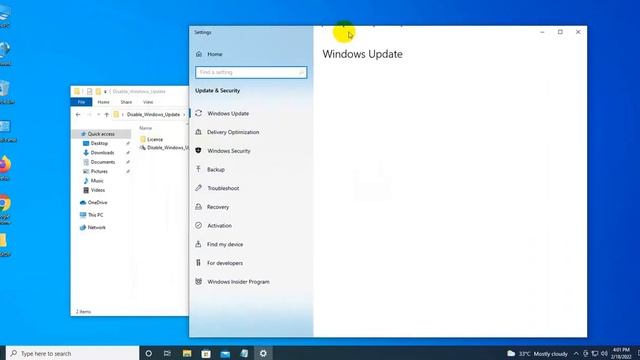Select Recovery settings
Viewport: 640px width, 360px height.
click(218, 207)
